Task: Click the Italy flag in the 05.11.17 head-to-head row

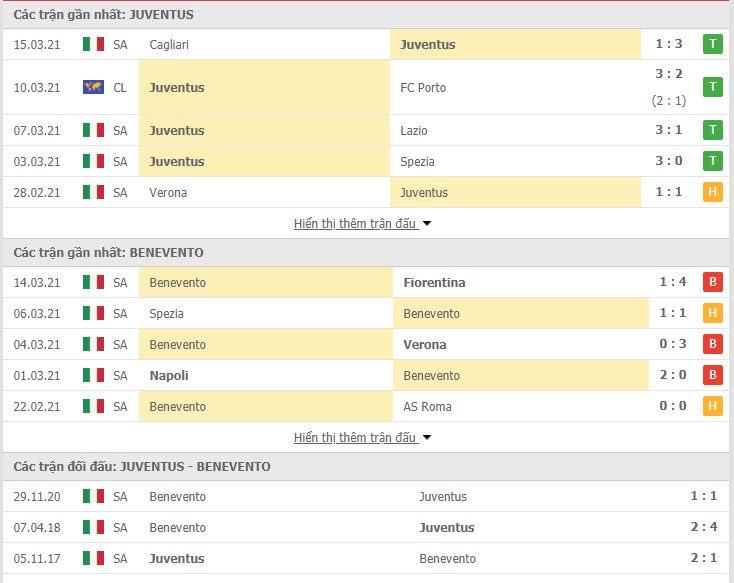Action: [93, 558]
